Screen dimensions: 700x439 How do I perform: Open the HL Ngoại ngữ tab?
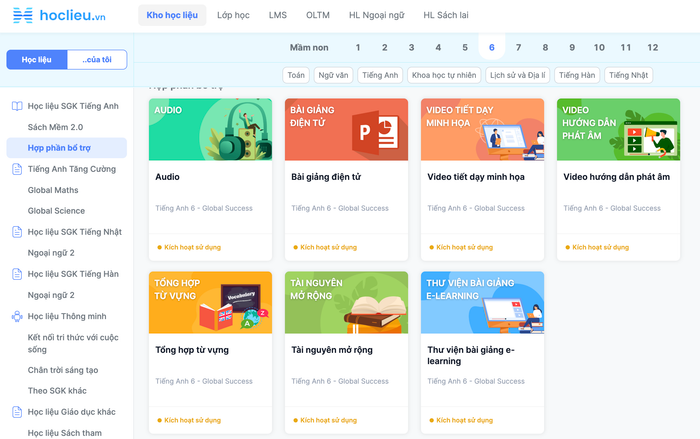pyautogui.click(x=376, y=15)
